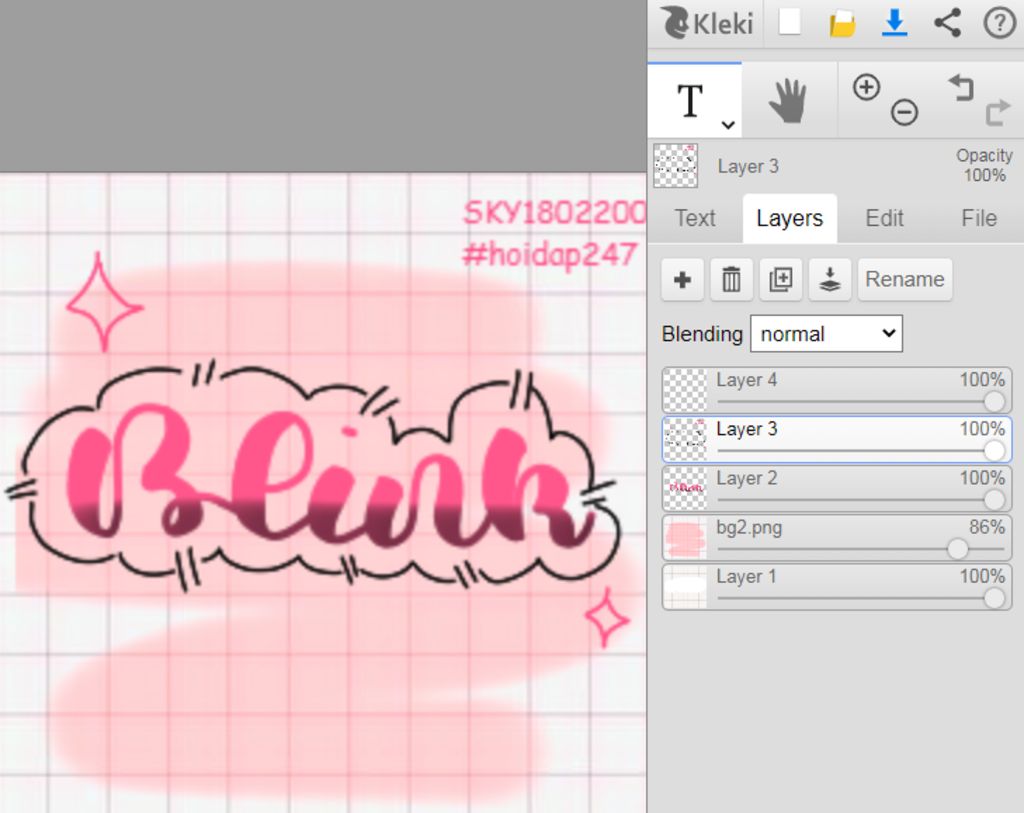This screenshot has width=1024, height=813.
Task: Select Layer 4 in the list
Action: (x=837, y=390)
